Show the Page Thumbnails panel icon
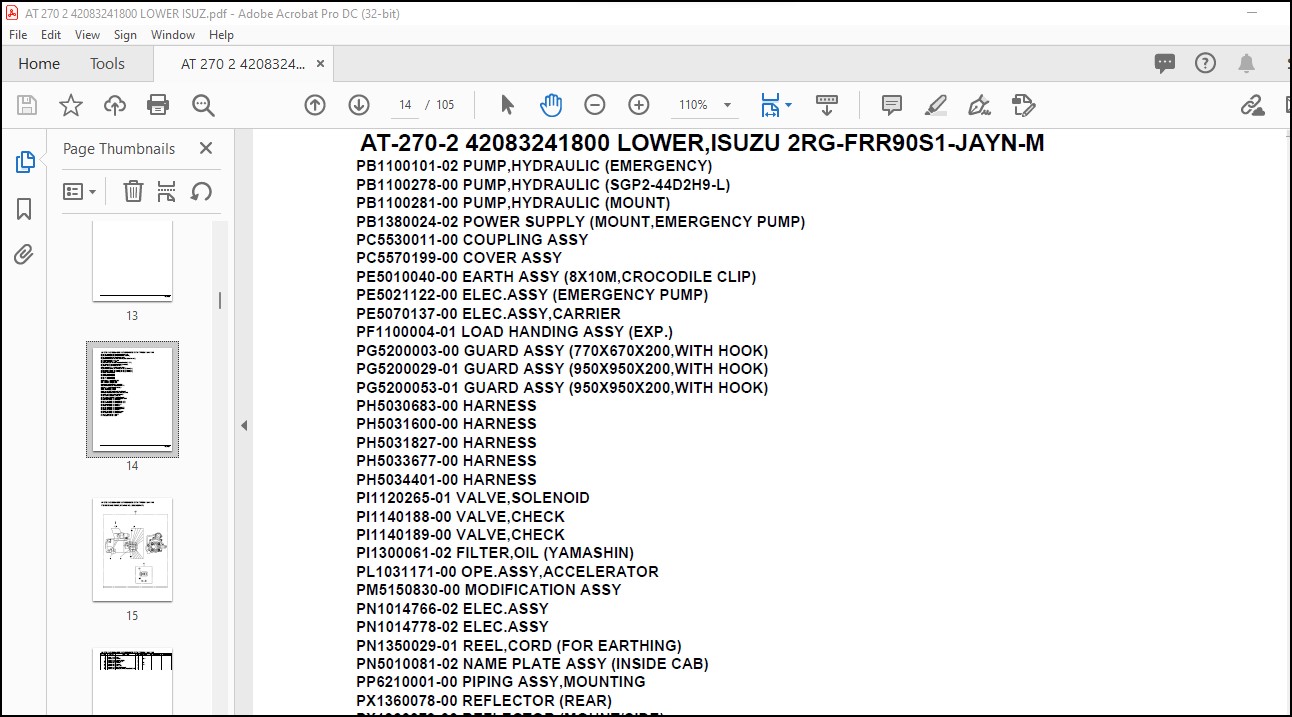The image size is (1292, 717). pos(25,162)
